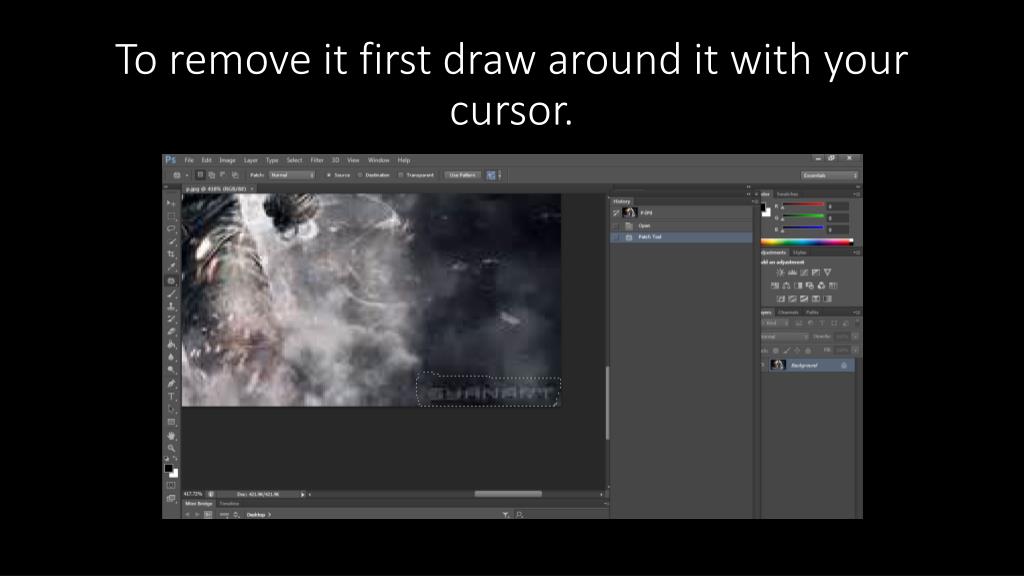Select the Quick Selection tool
The image size is (1024, 576).
tap(171, 242)
